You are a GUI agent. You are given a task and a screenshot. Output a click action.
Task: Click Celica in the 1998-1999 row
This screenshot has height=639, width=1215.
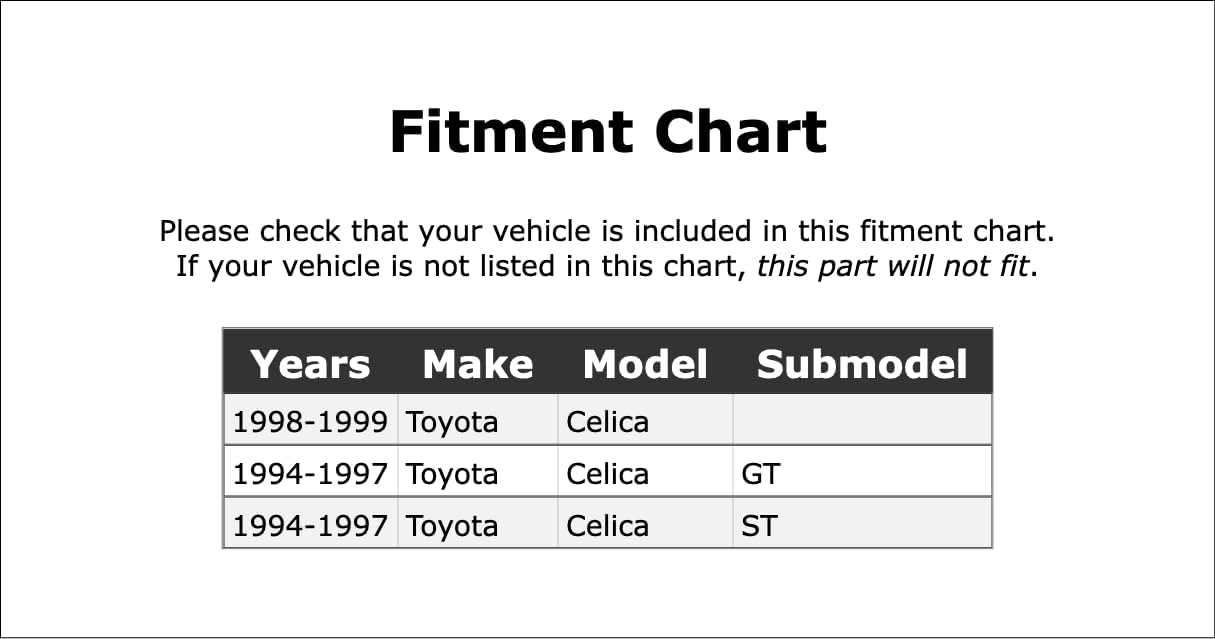(608, 422)
